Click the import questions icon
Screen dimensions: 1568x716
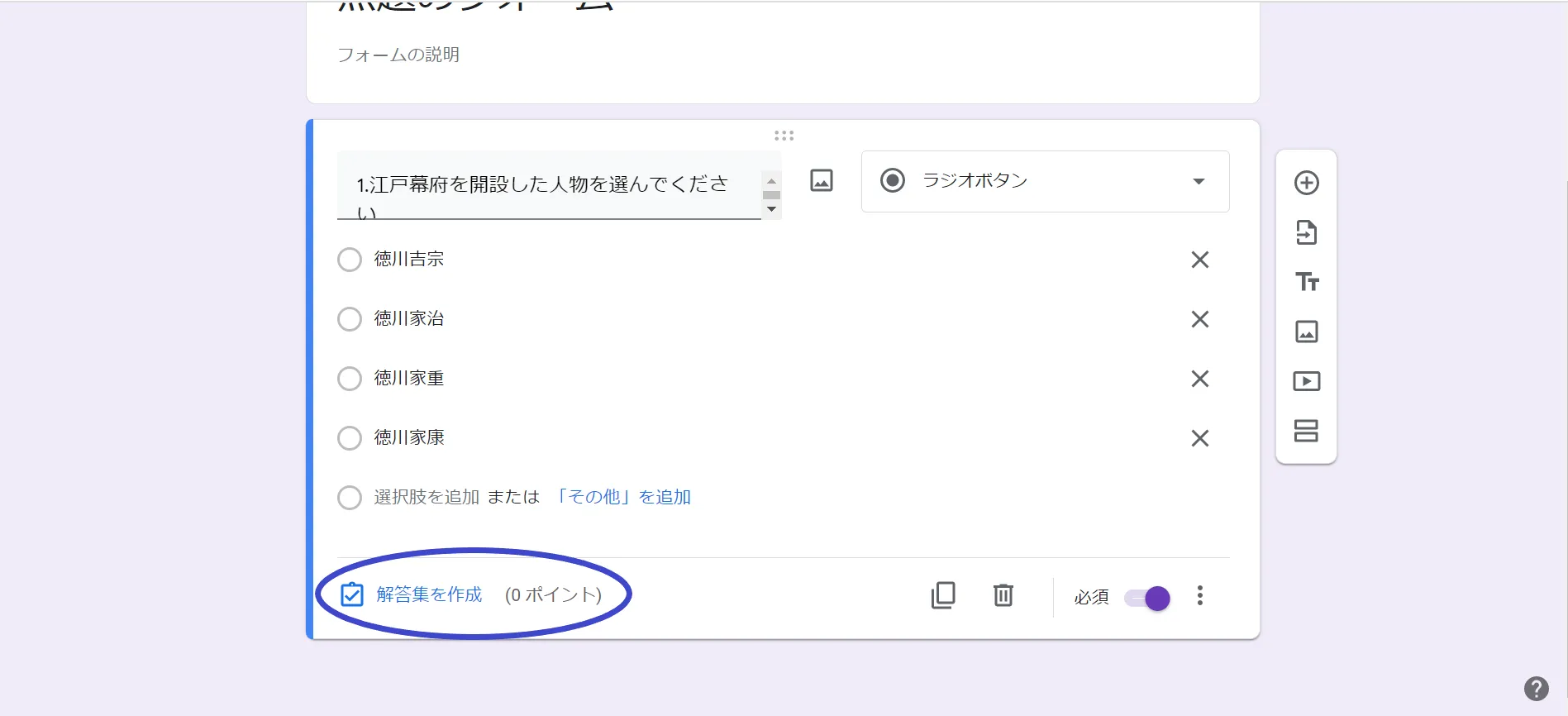coord(1306,232)
